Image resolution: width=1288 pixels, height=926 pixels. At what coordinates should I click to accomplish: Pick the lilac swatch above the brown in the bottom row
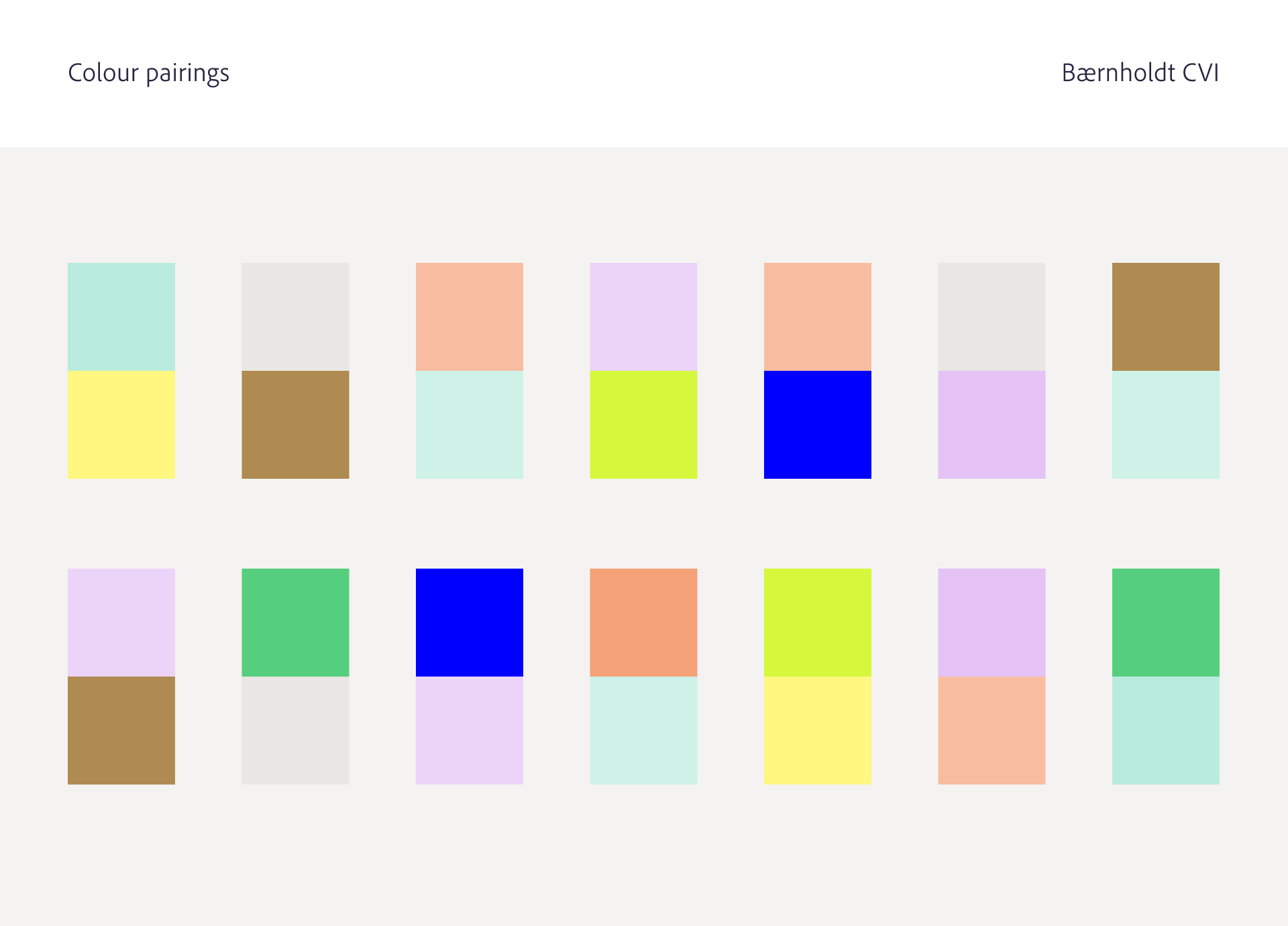121,622
